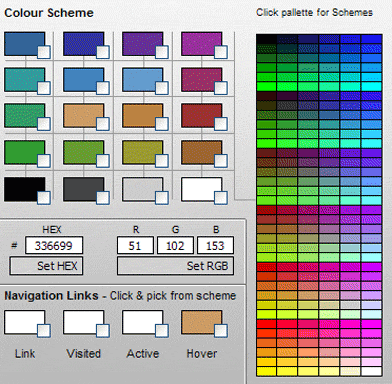Click the pure yellow cell at palette bottom-left
Viewport: 392px width, 384px height.
point(267,371)
